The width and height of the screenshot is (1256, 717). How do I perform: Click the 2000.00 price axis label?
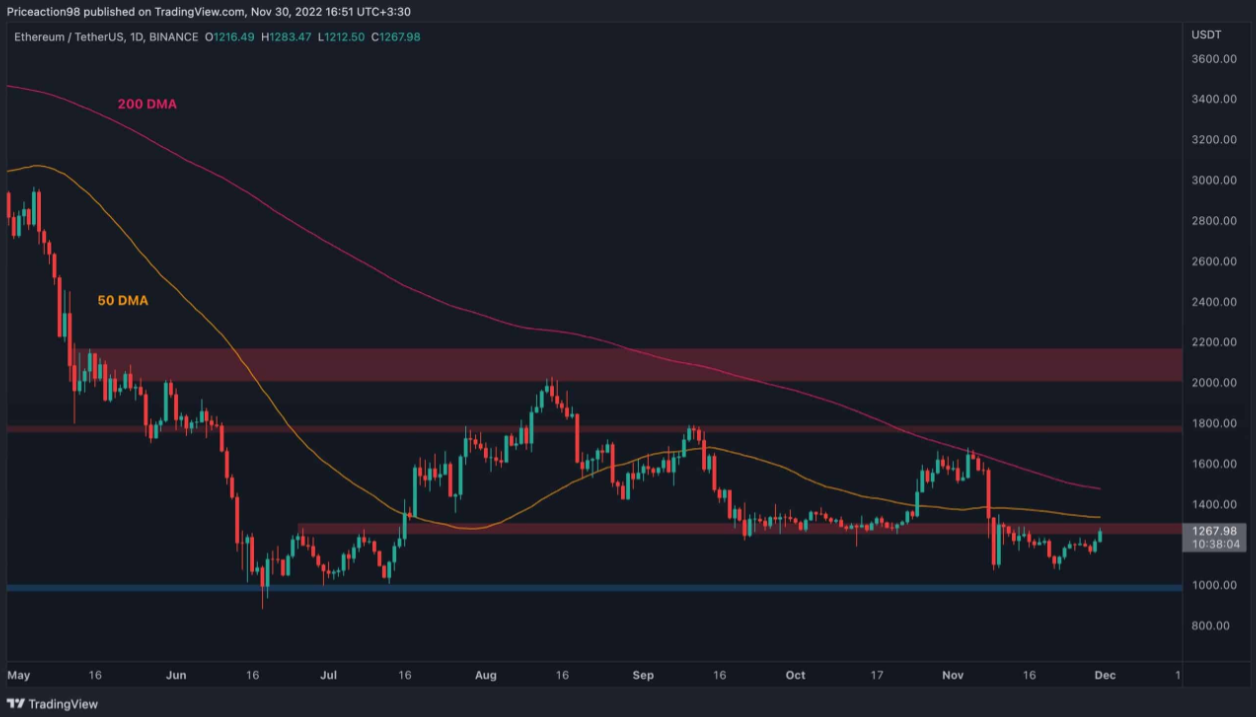(1213, 383)
